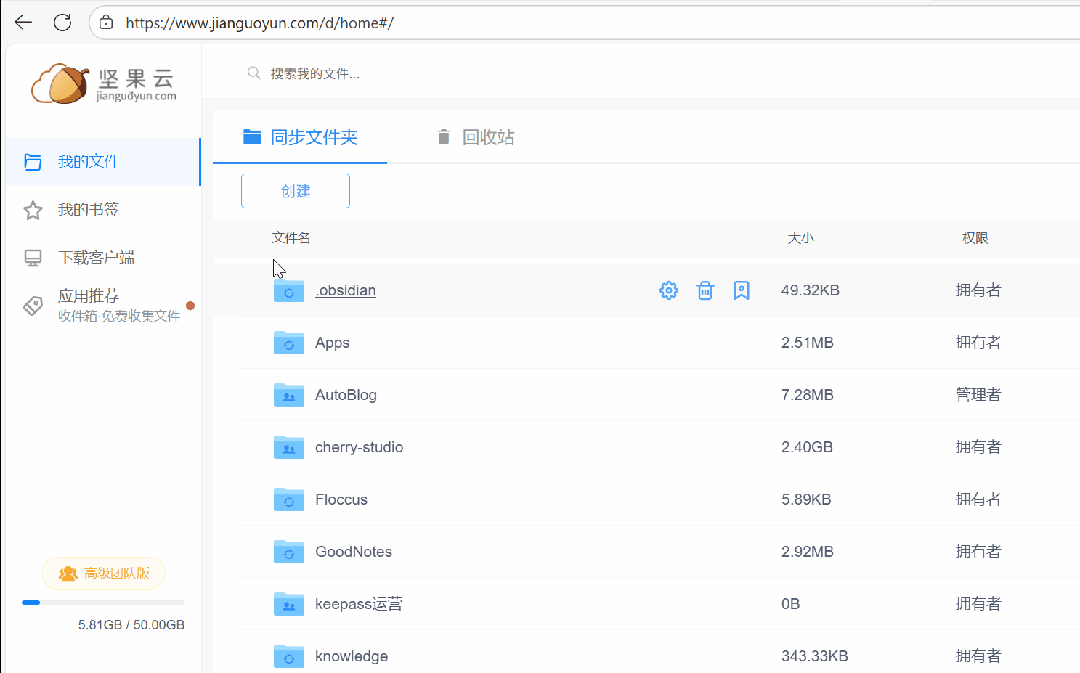1080x673 pixels.
Task: Sort by 文件名 column header
Action: click(291, 238)
